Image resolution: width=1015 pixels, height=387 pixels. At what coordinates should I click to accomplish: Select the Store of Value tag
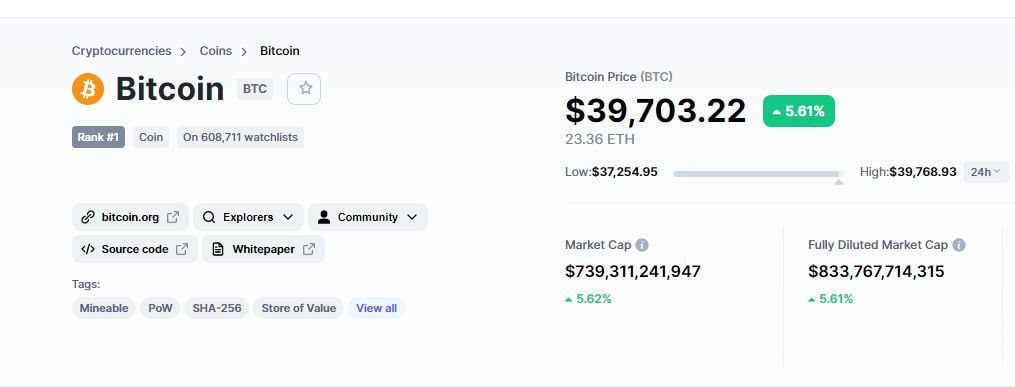[x=298, y=308]
